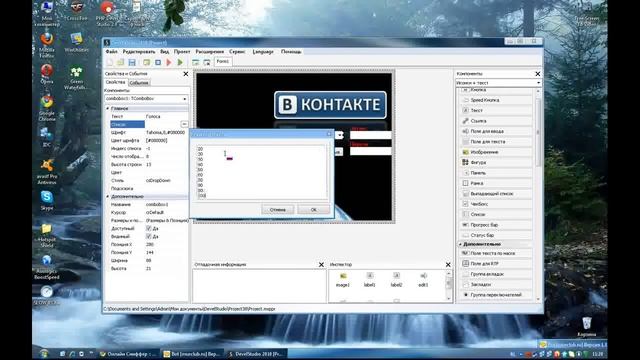Open the Сервис menu
Image resolution: width=640 pixels, height=360 pixels.
237,52
